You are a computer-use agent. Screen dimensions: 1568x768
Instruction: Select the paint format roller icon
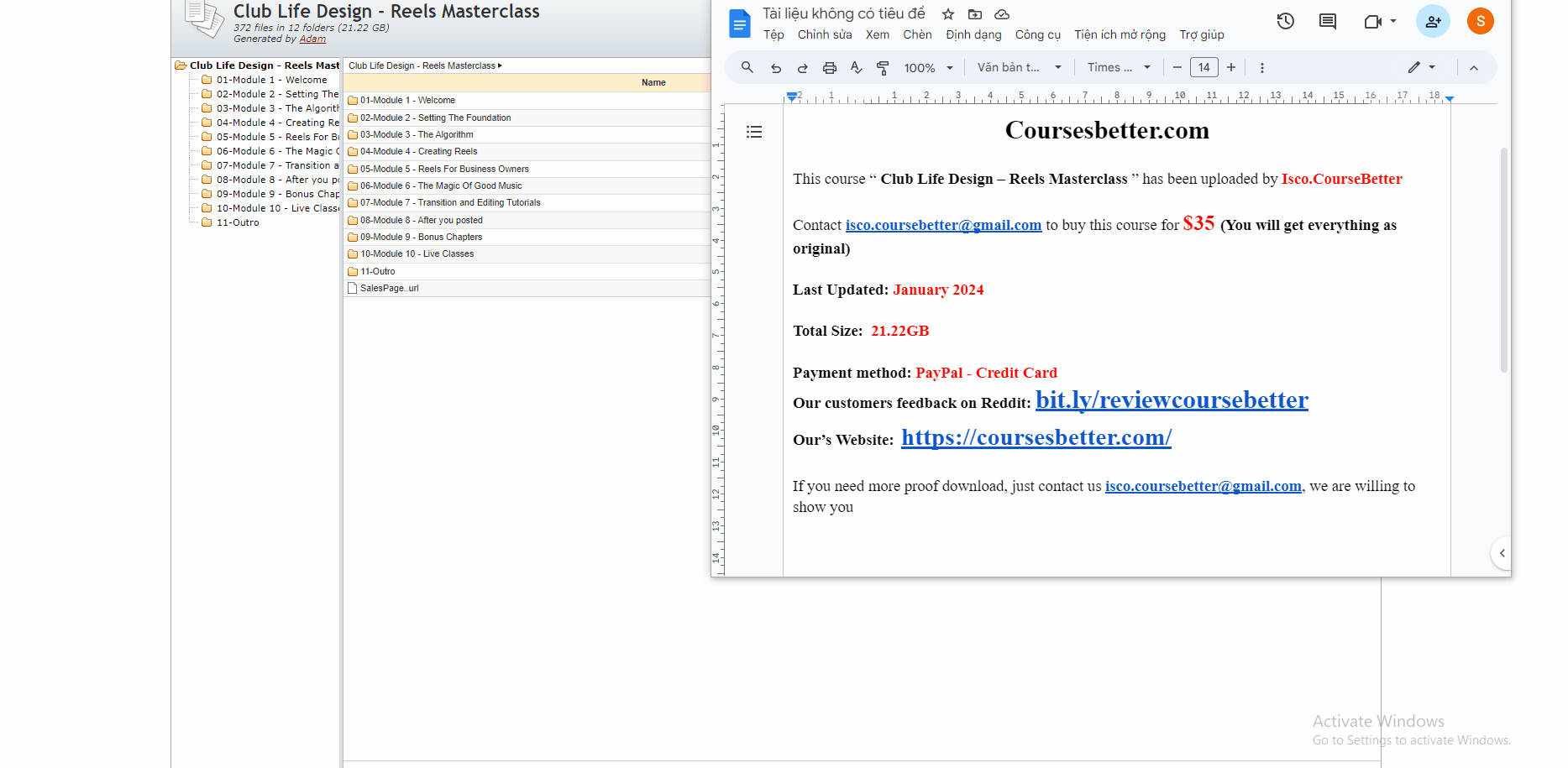click(883, 68)
